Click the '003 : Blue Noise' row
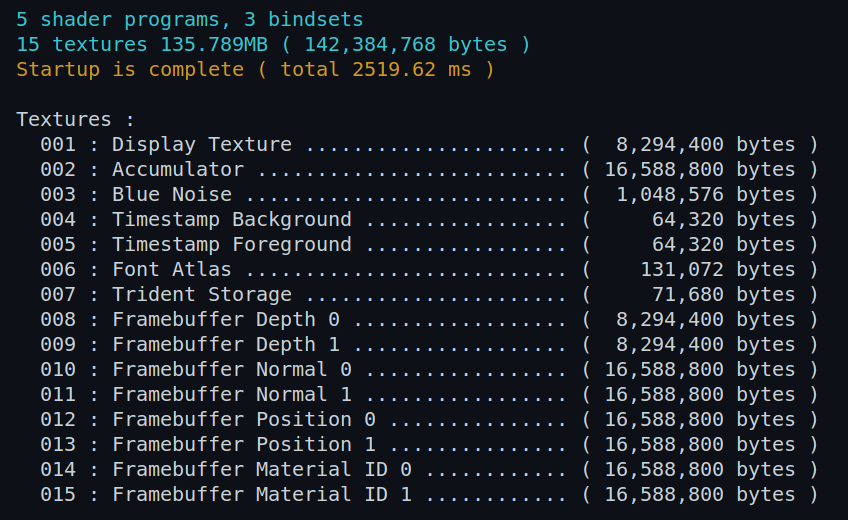848x520 pixels. [x=429, y=195]
